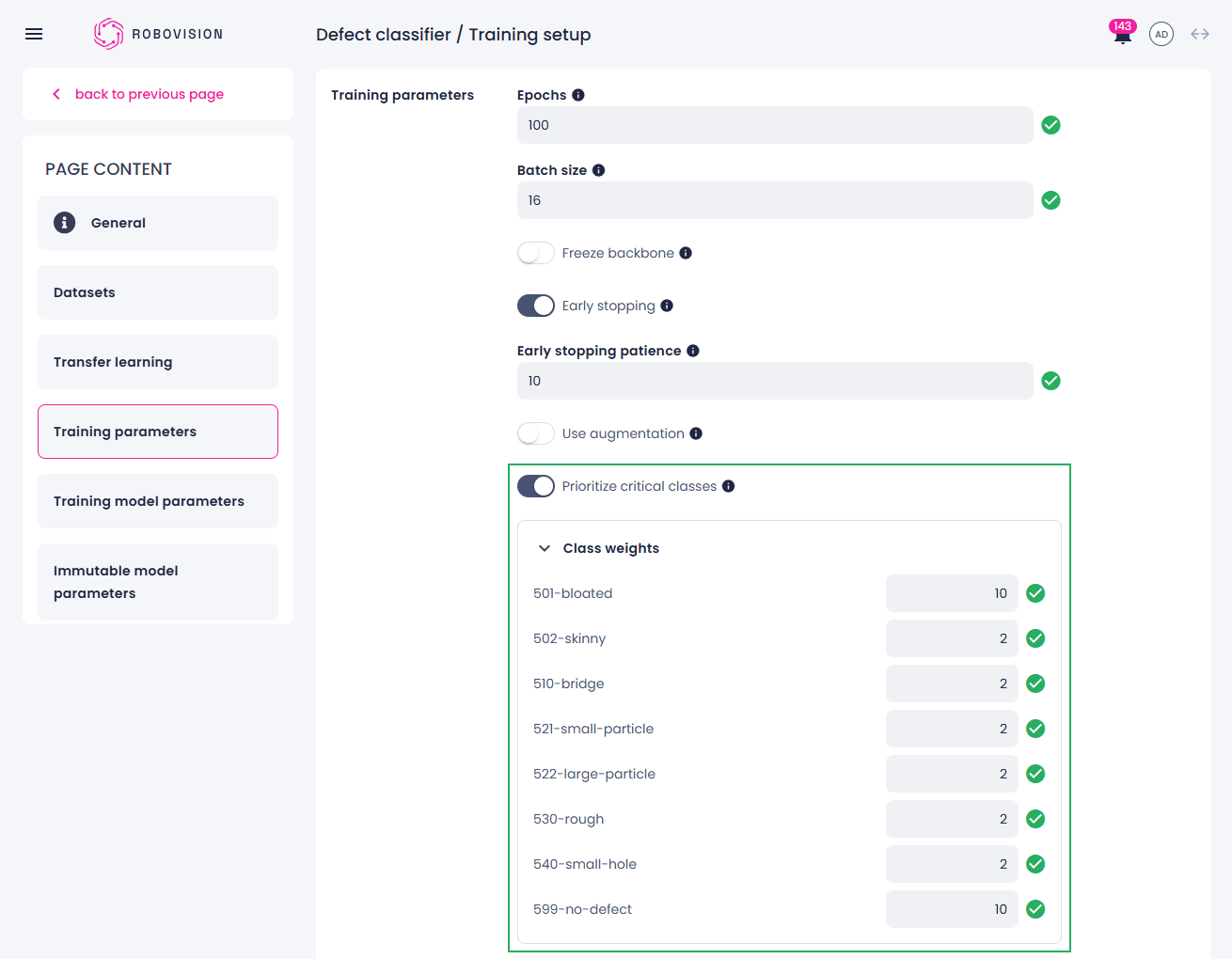Click the Robovision logo

[x=159, y=34]
